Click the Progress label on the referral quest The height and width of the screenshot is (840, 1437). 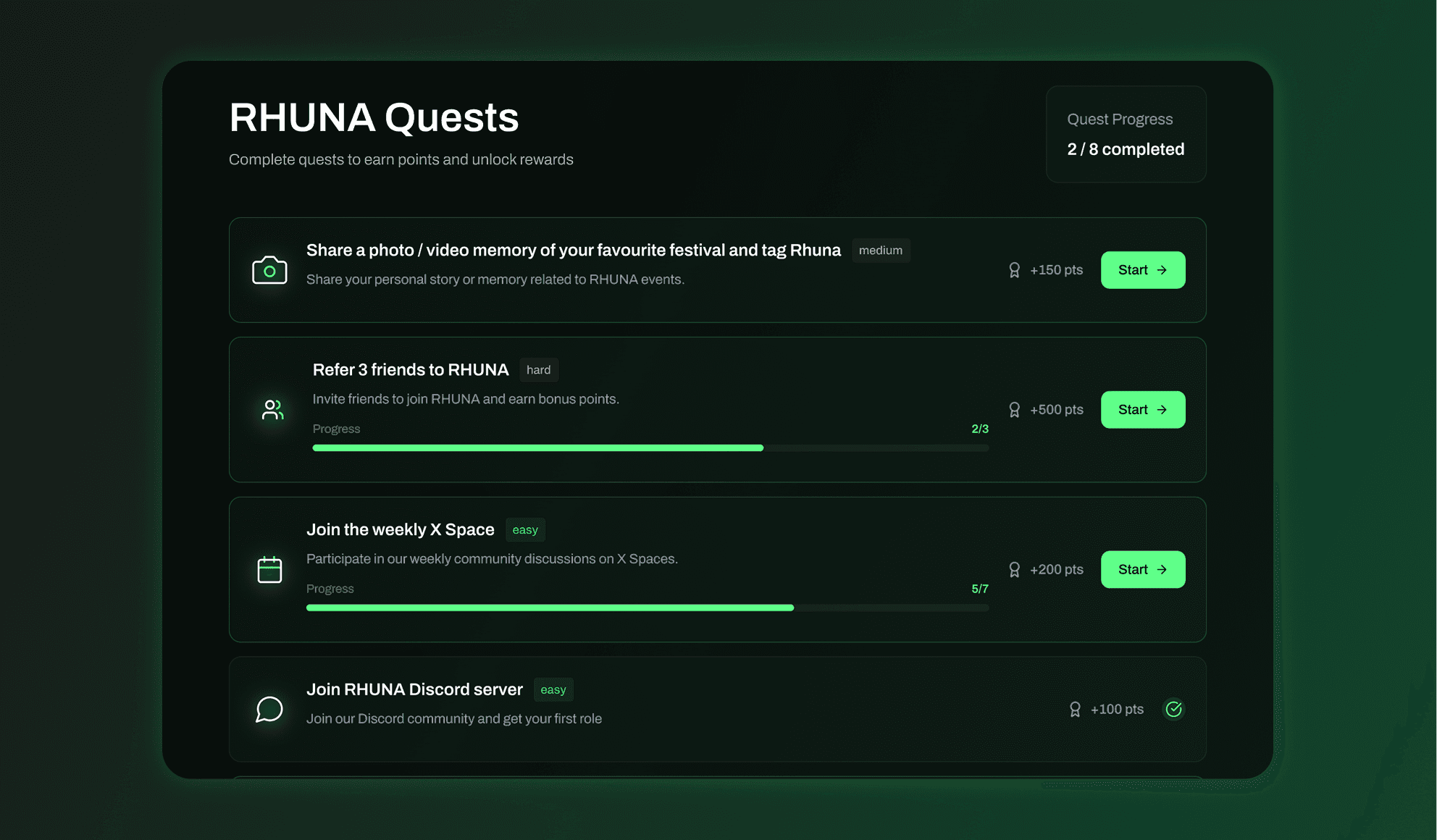(x=336, y=429)
